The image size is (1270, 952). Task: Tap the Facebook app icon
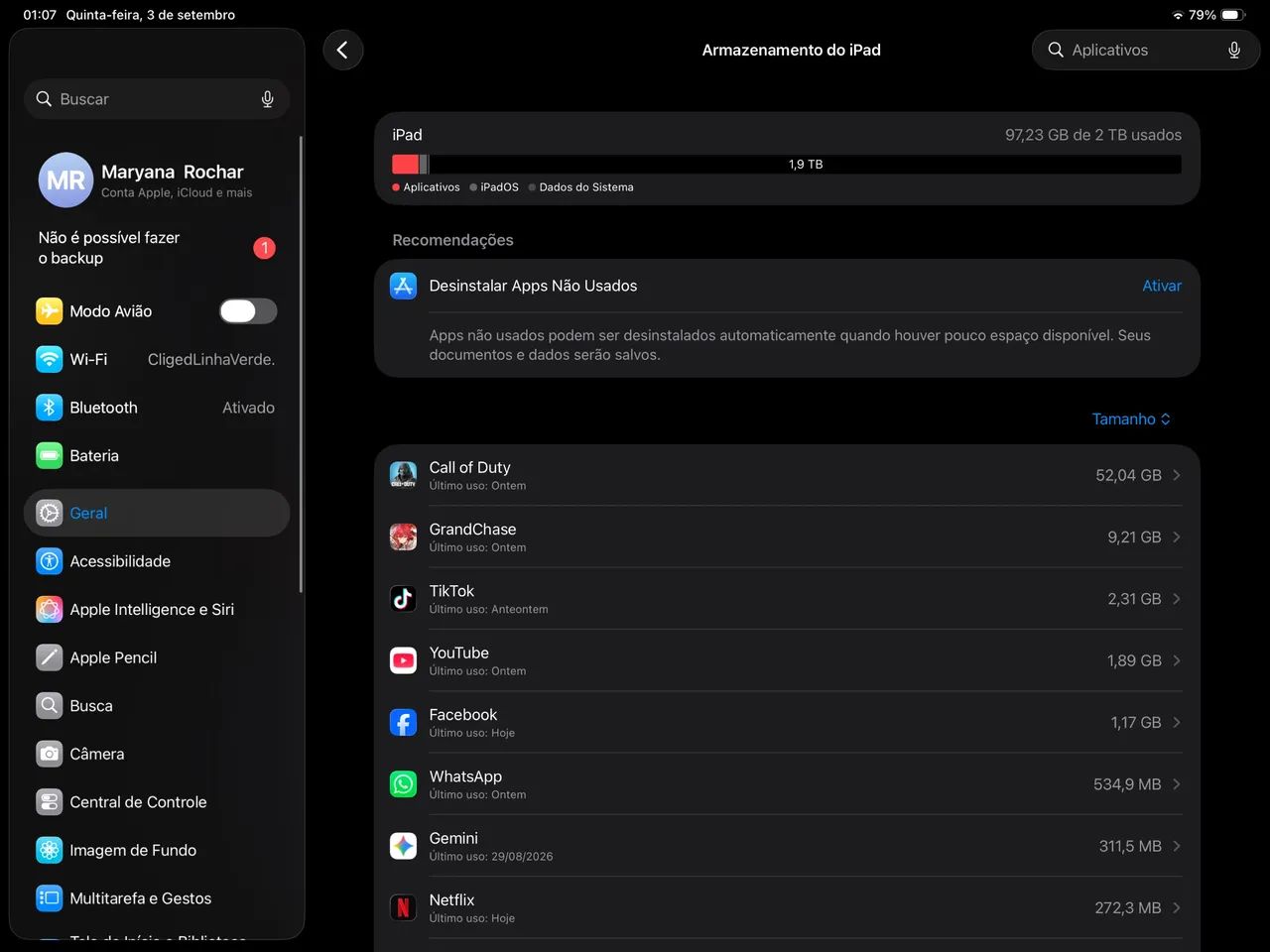point(403,722)
